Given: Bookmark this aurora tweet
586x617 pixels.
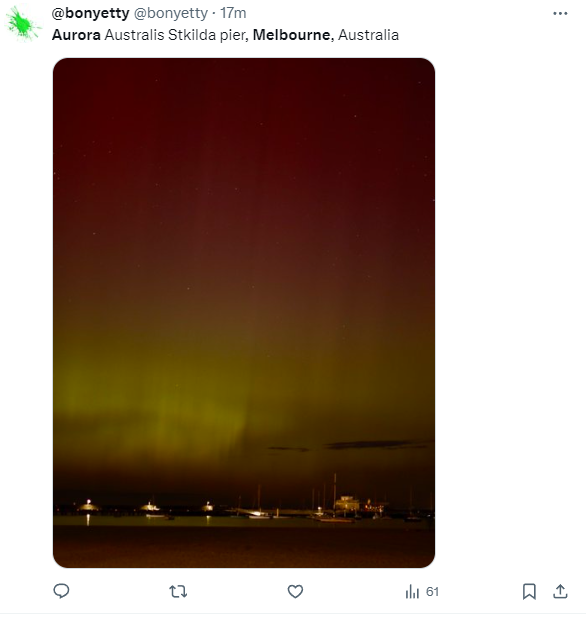Looking at the screenshot, I should point(529,591).
